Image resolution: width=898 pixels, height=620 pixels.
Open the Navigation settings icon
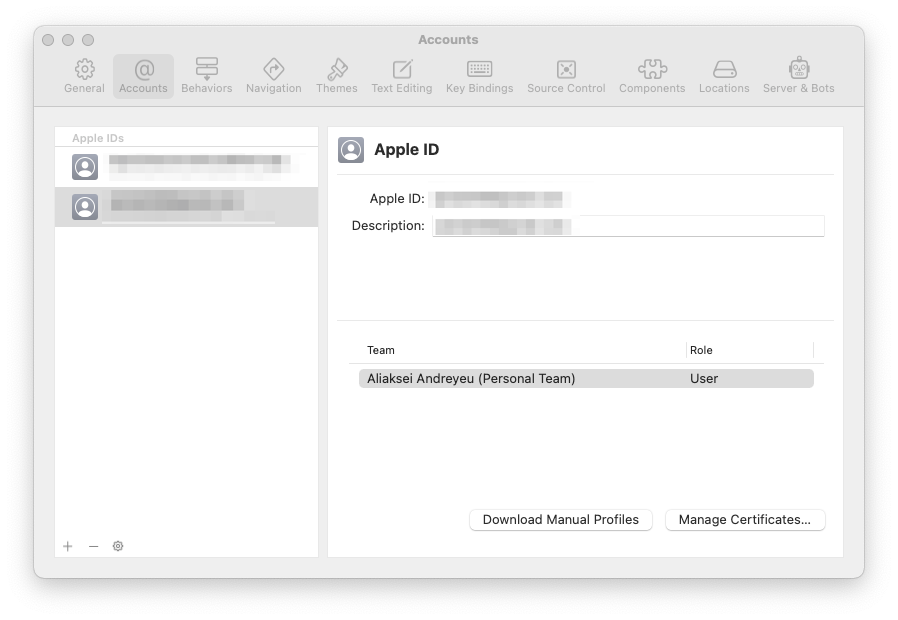pos(273,75)
